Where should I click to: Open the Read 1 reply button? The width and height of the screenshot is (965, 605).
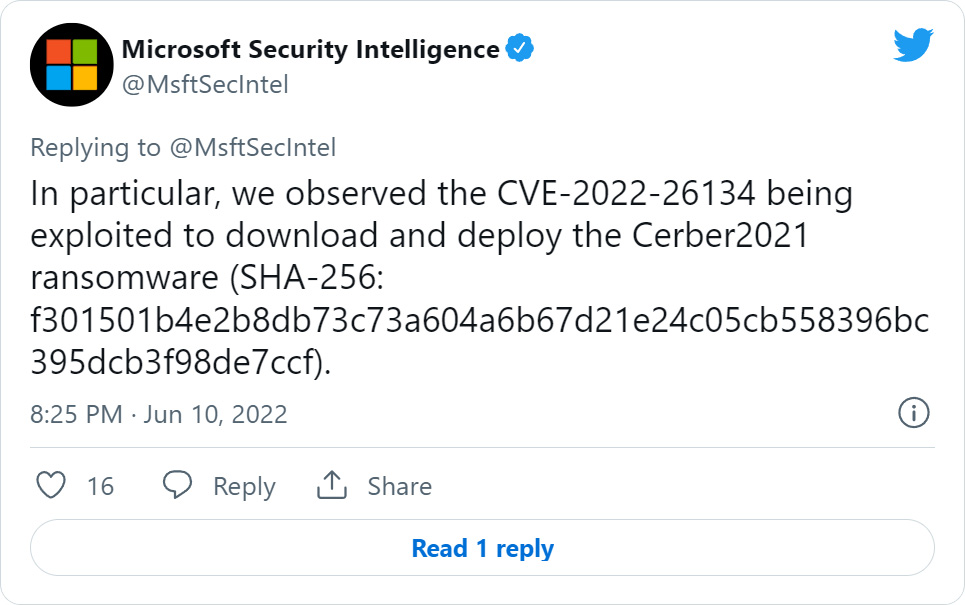click(482, 547)
